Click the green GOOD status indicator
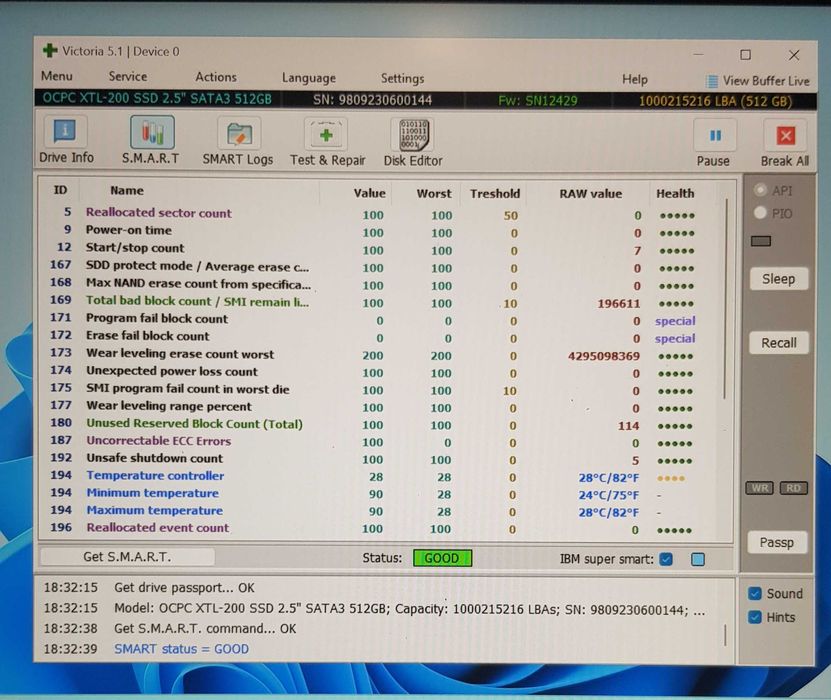 442,558
